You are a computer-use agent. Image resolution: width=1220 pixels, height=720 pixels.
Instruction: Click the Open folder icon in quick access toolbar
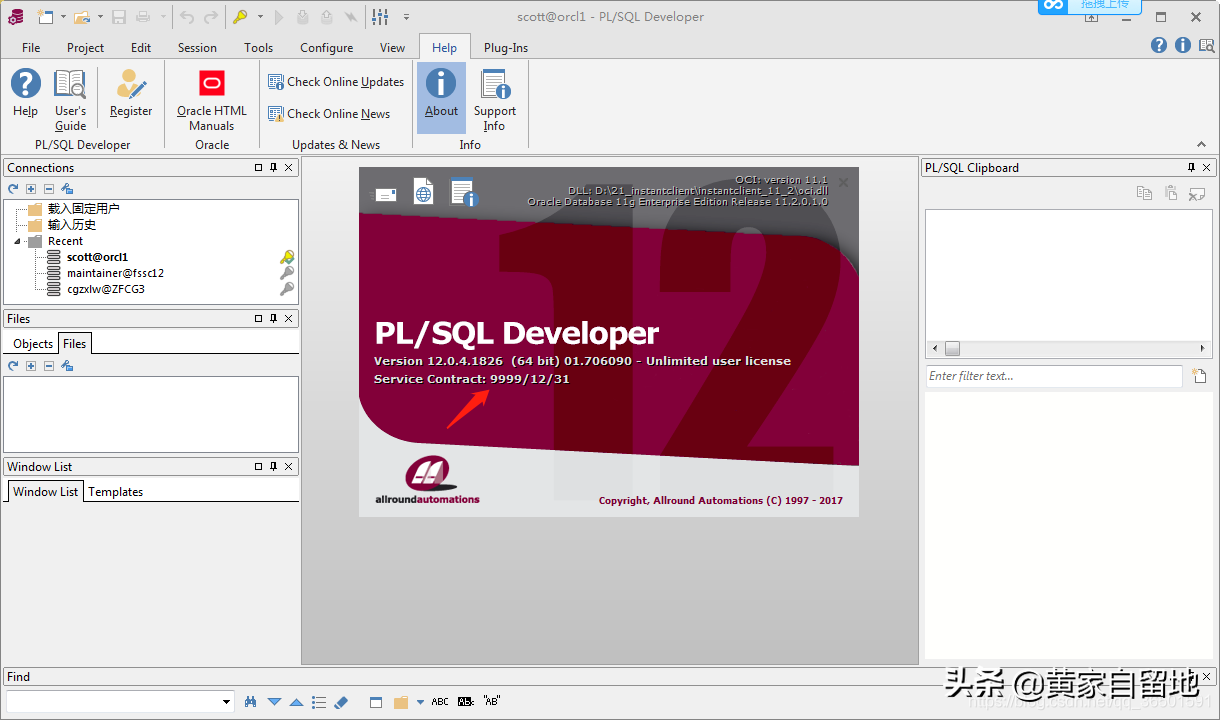82,16
